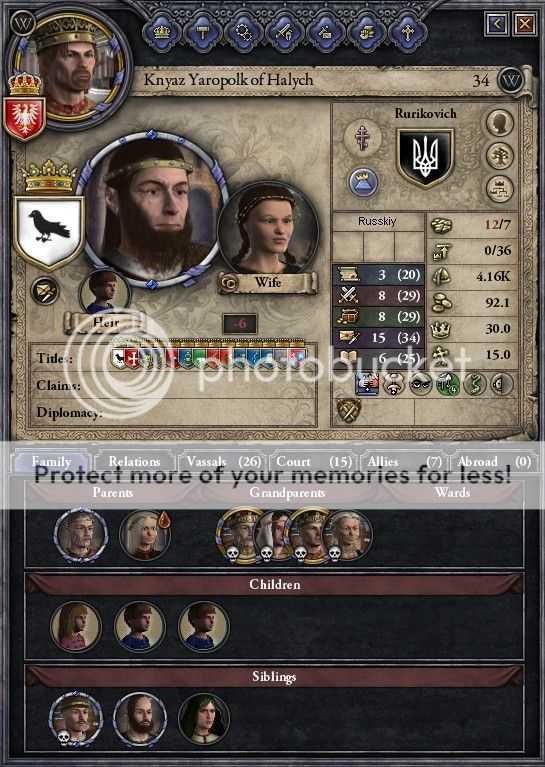
Task: Open the dynasty family tree icon
Action: tap(500, 155)
